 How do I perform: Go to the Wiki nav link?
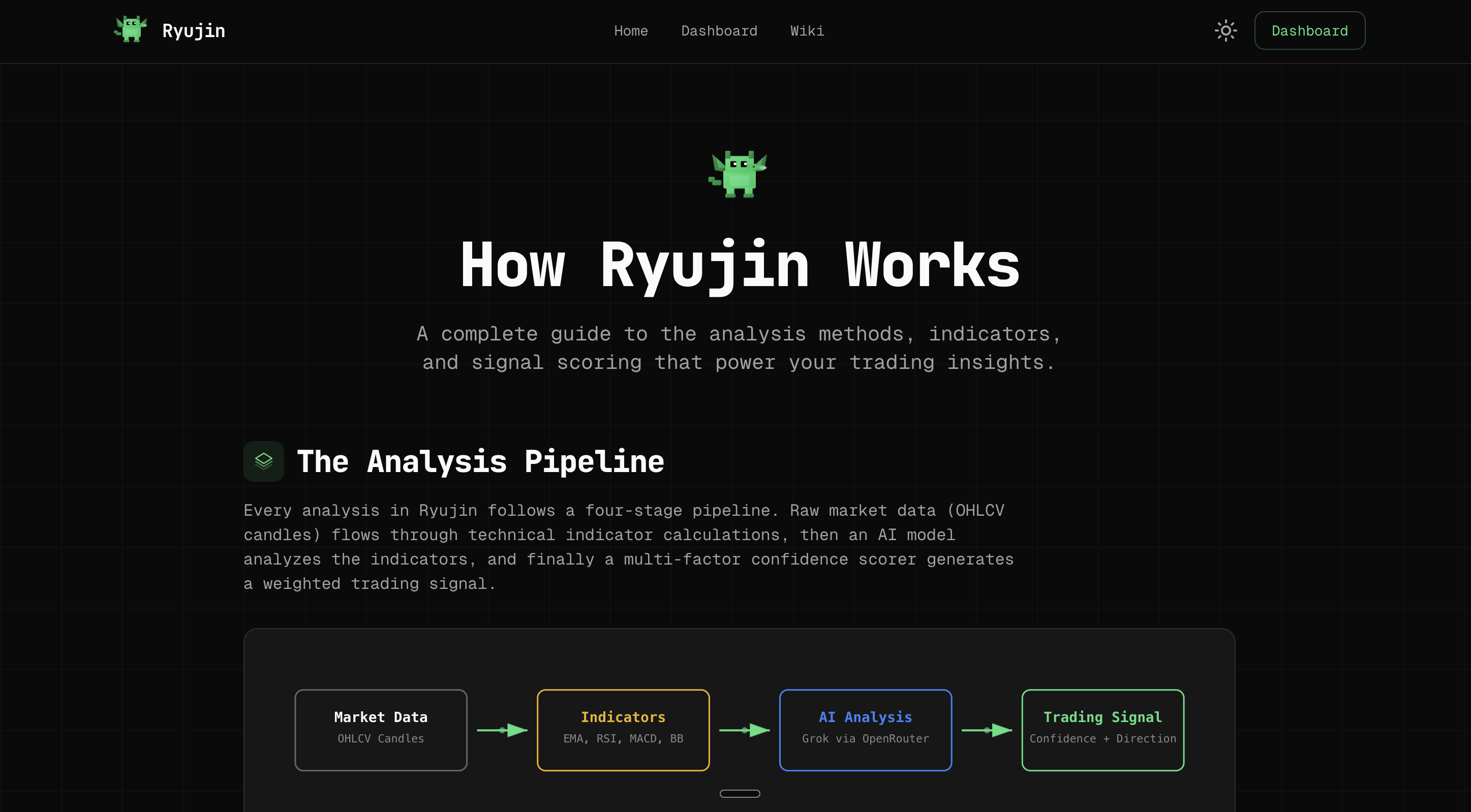coord(807,31)
